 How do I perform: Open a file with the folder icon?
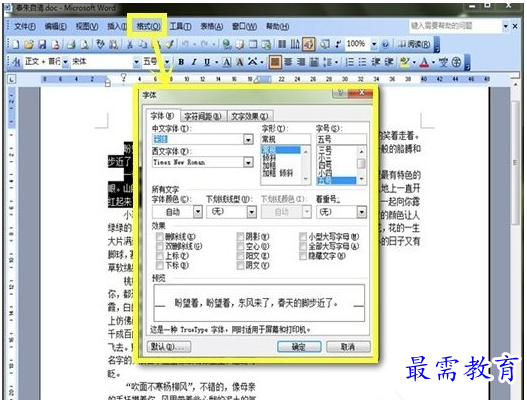(x=29, y=44)
